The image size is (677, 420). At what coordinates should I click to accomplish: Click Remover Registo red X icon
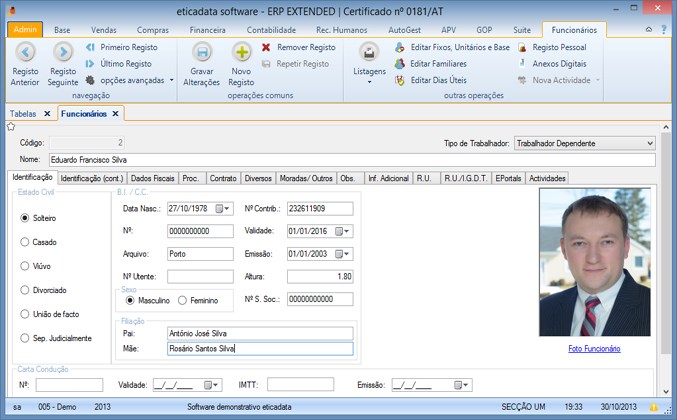(266, 47)
